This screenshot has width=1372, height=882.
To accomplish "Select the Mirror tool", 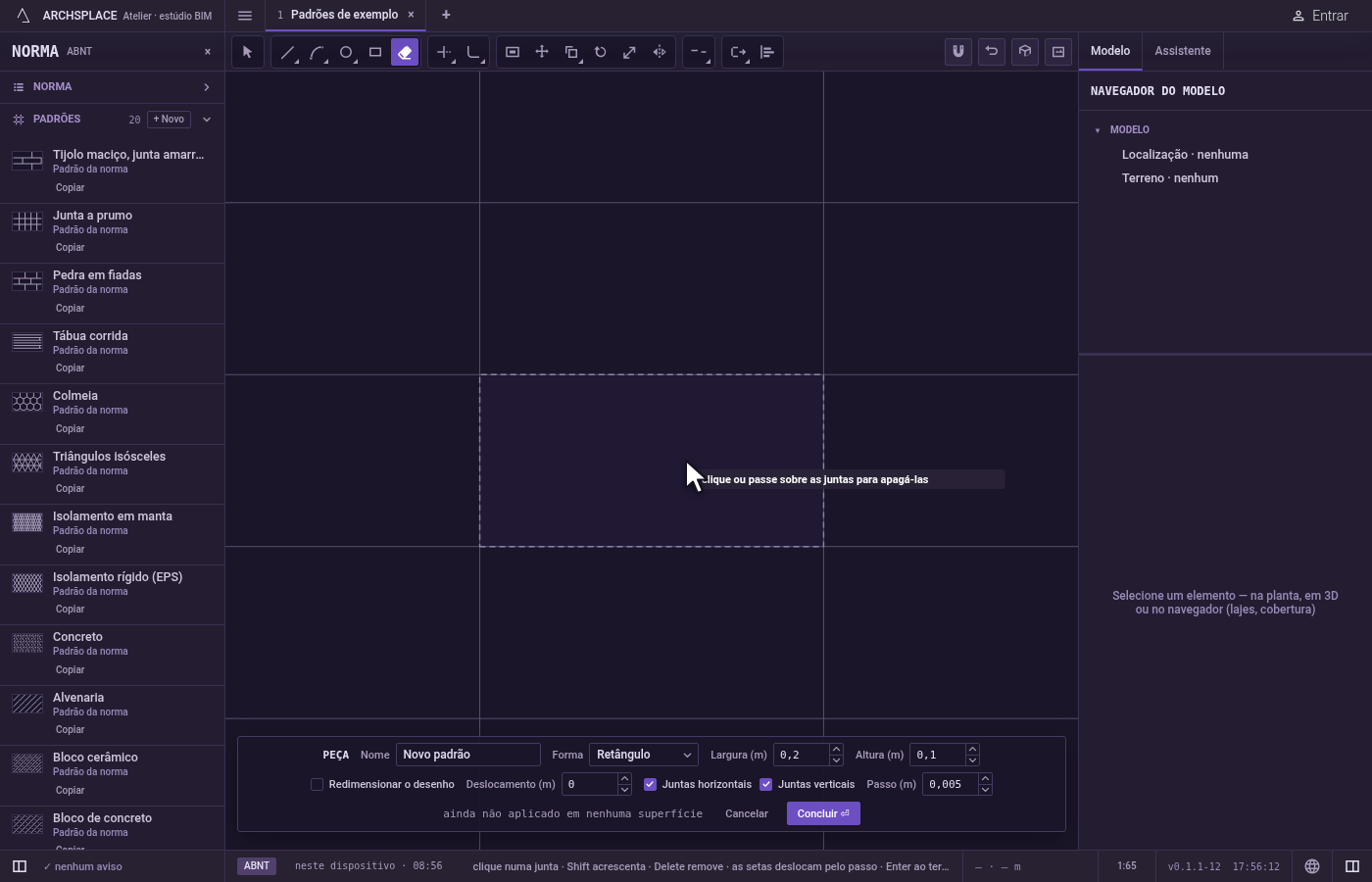I will [x=660, y=52].
